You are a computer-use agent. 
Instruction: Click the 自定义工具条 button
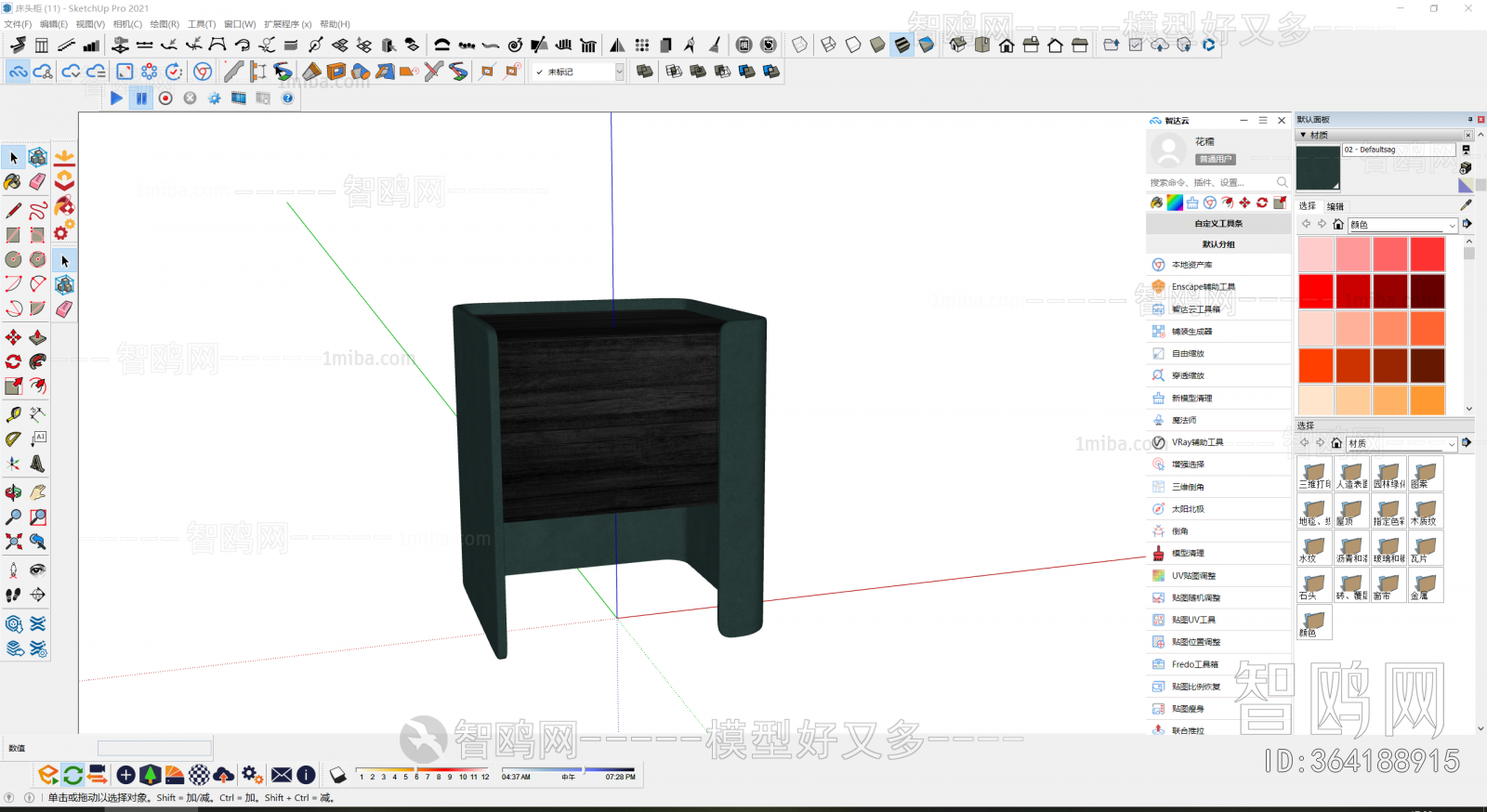tap(1218, 224)
